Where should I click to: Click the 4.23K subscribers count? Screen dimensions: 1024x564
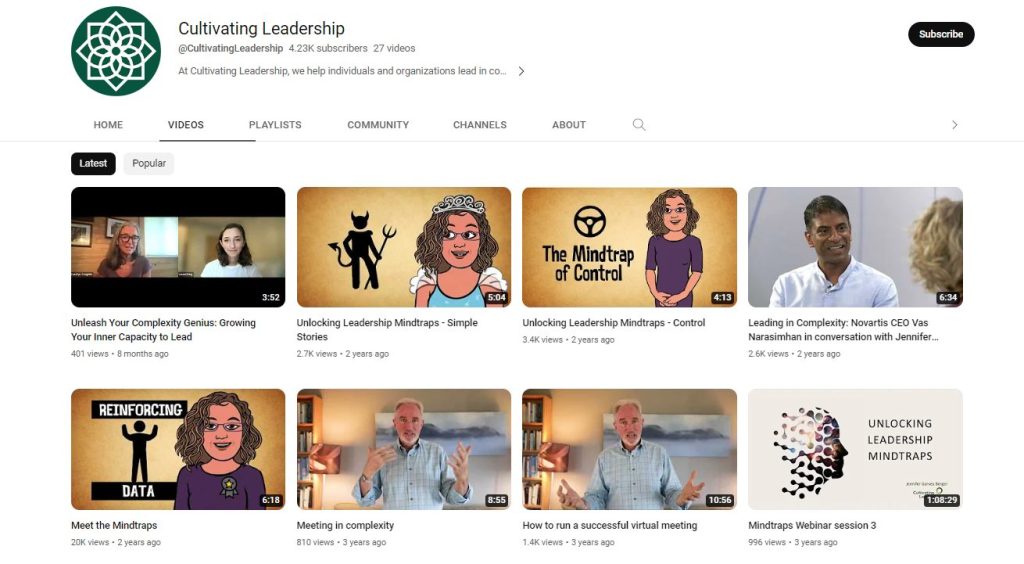click(x=328, y=48)
